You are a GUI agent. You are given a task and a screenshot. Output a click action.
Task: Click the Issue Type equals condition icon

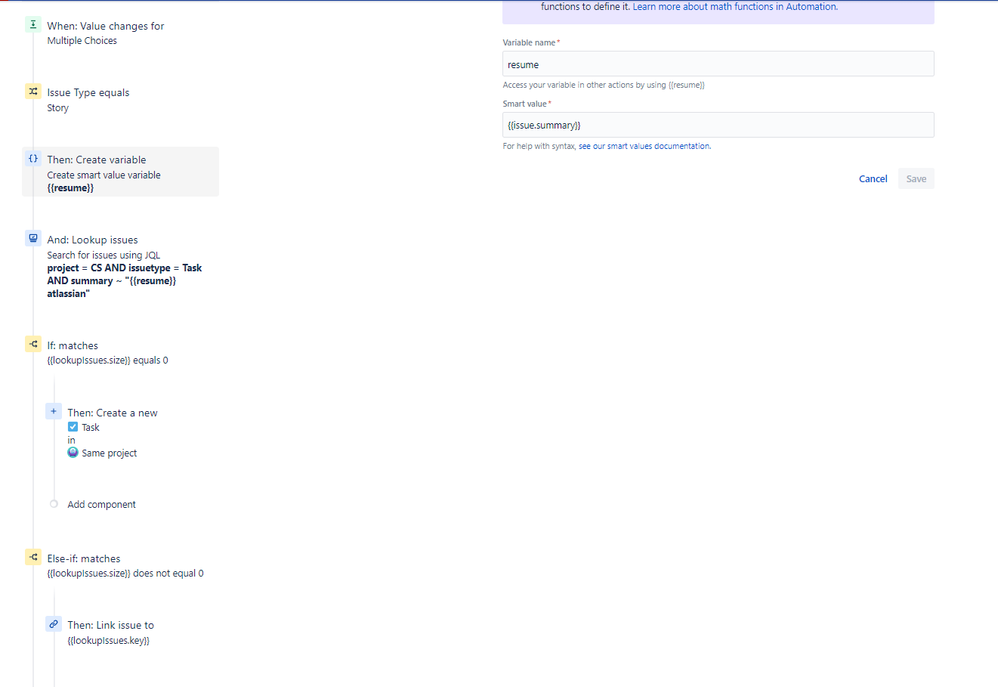33,90
